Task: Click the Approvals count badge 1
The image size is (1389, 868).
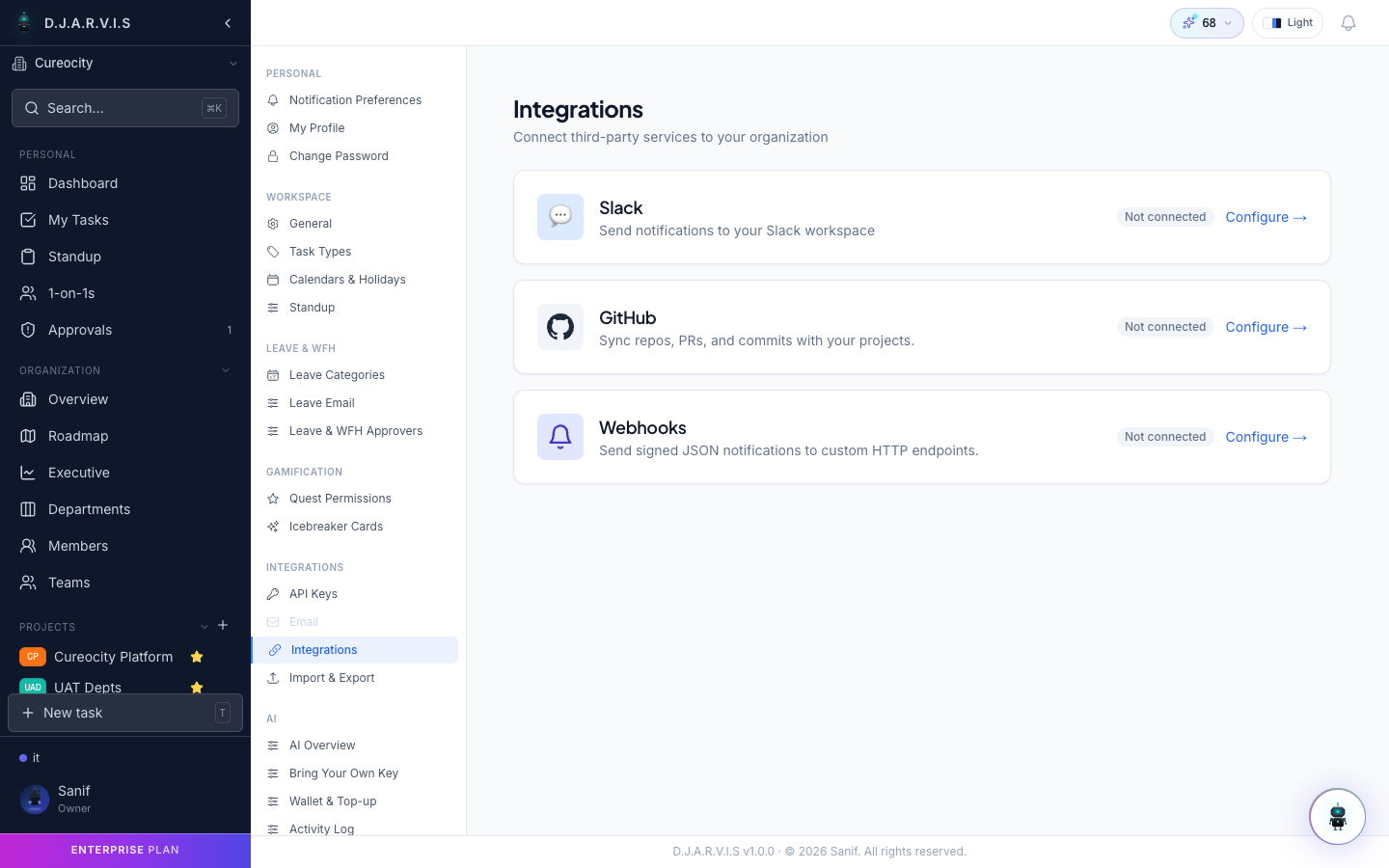Action: 230,330
